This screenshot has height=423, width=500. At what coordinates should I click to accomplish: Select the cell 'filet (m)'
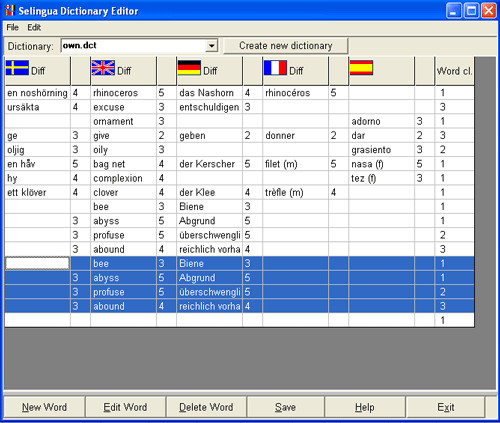point(295,164)
